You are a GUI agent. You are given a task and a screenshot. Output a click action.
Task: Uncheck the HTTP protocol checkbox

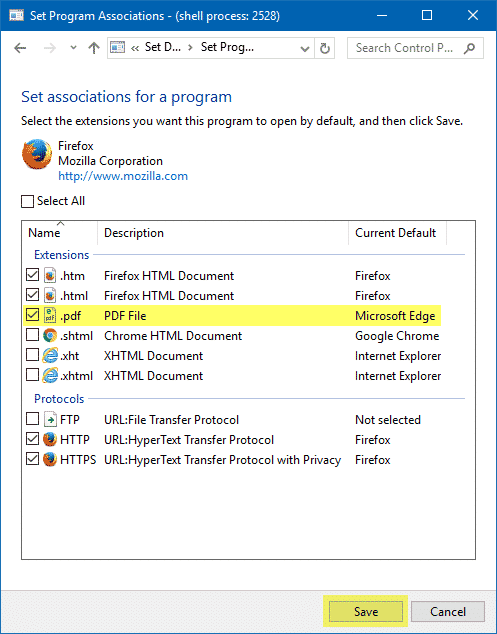[32, 439]
